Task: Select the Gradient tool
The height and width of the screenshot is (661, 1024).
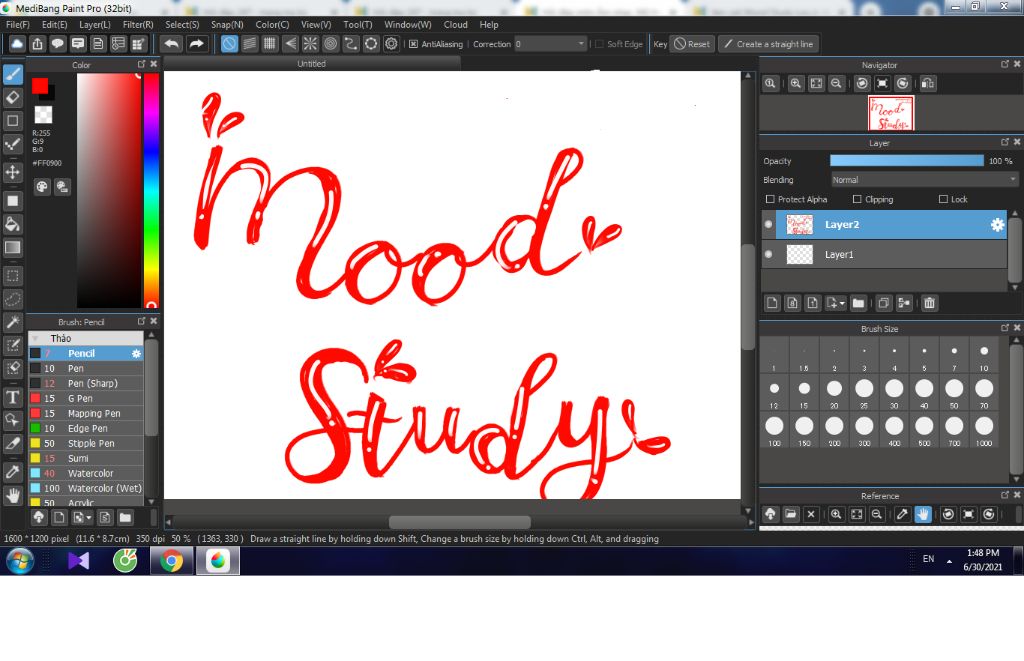Action: click(13, 248)
